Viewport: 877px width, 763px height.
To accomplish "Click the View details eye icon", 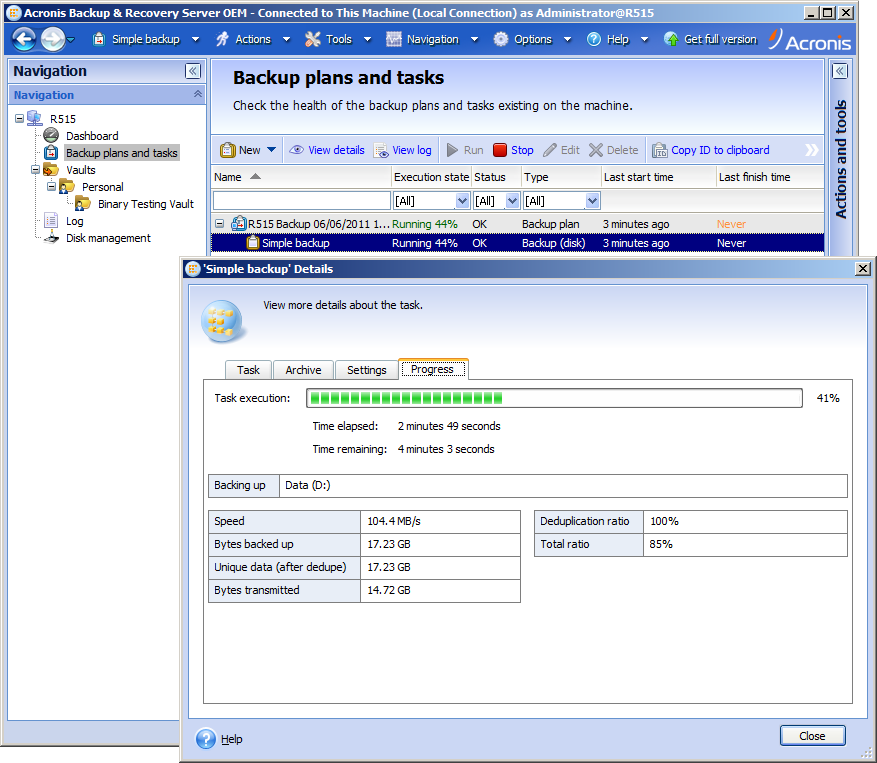I will point(296,150).
